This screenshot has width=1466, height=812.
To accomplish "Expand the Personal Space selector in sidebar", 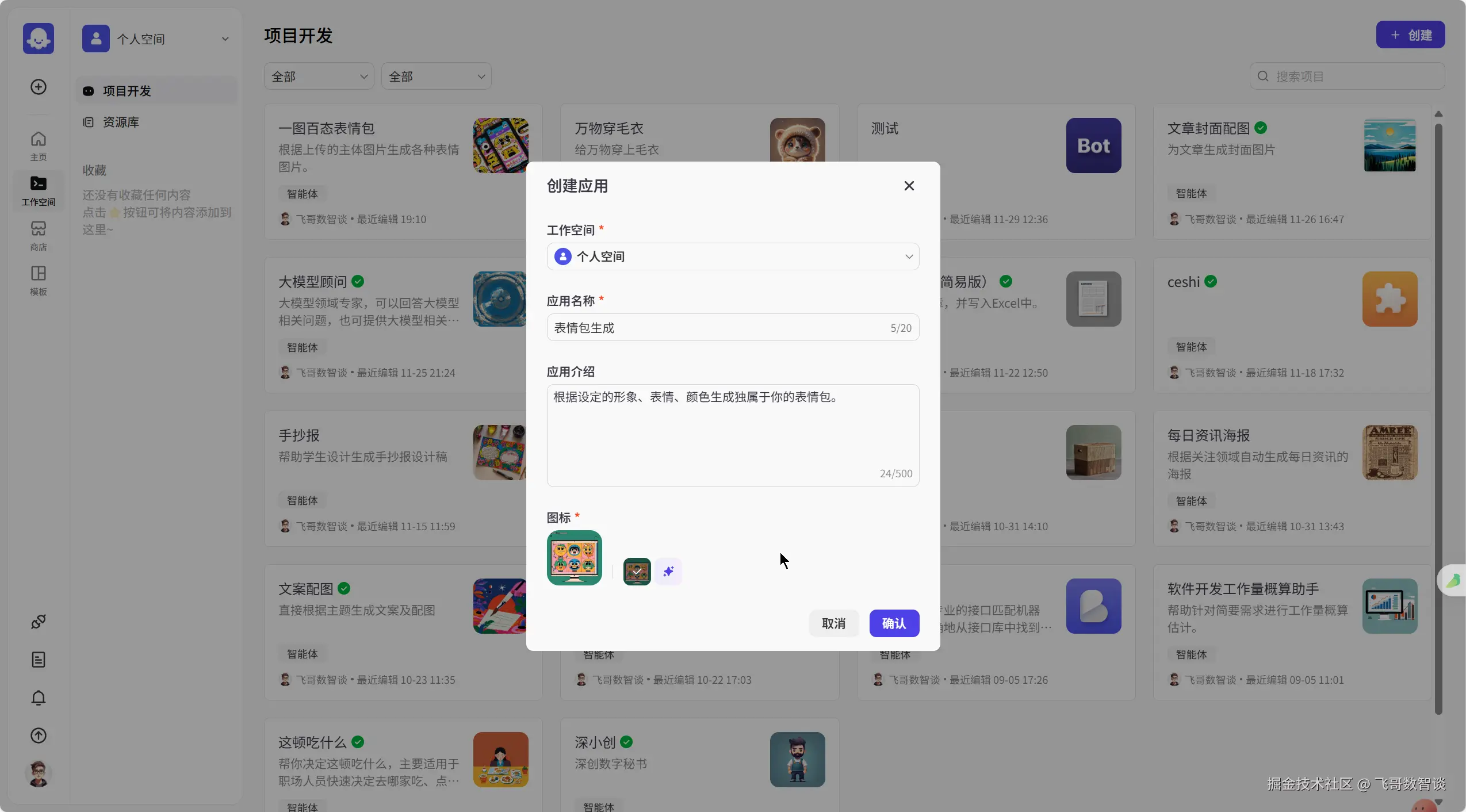I will [156, 39].
